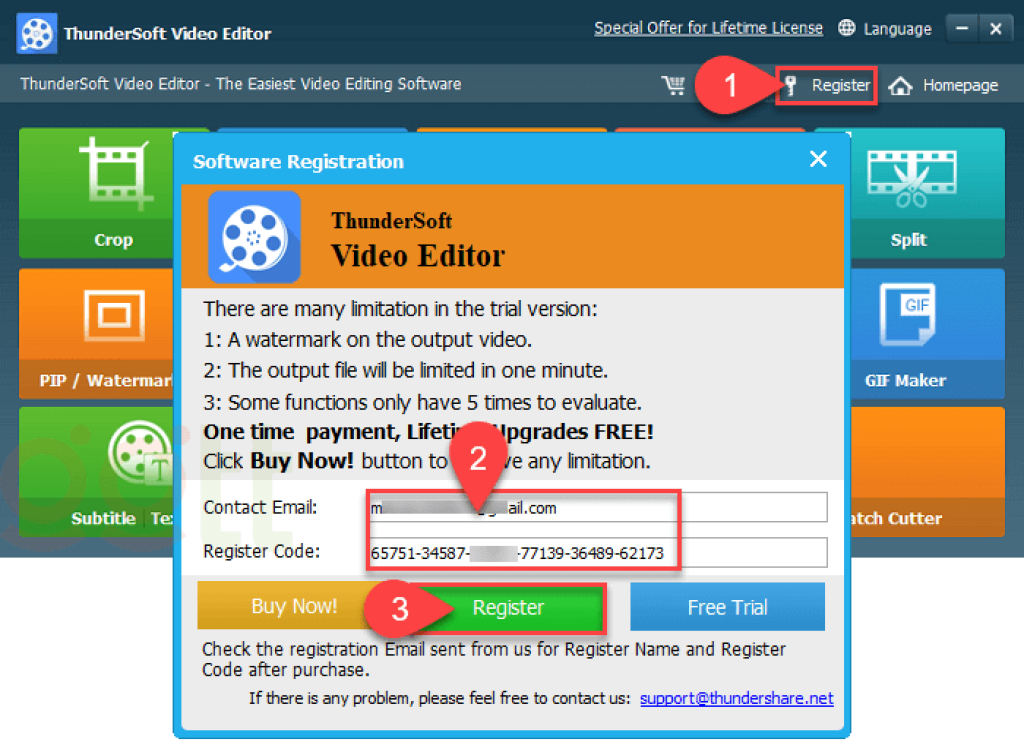This screenshot has width=1024, height=742.
Task: Click into the Register Code field
Action: tap(598, 552)
